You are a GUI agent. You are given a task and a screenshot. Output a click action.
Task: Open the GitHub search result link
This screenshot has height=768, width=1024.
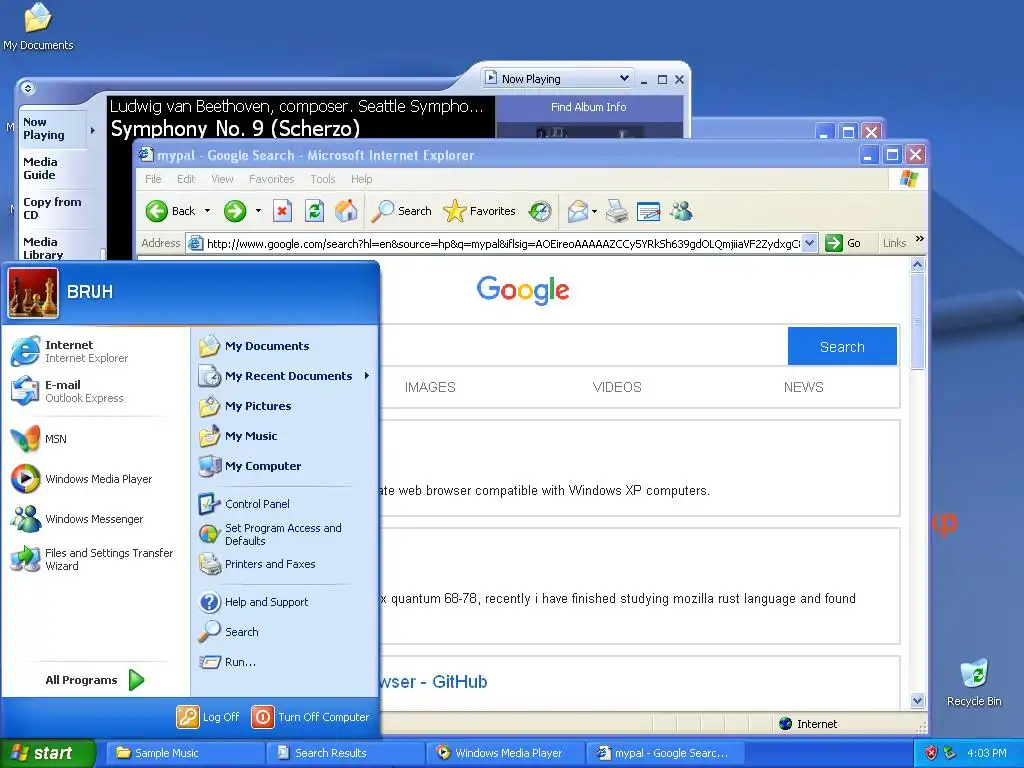pyautogui.click(x=432, y=681)
